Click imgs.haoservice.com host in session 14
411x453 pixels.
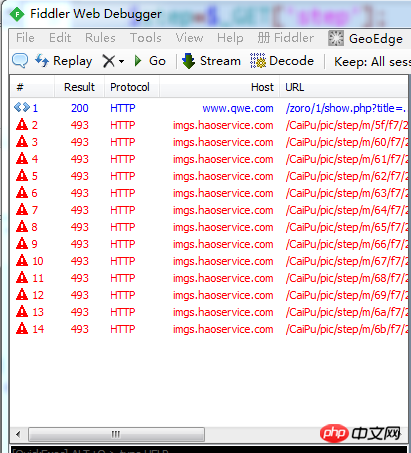pyautogui.click(x=223, y=329)
